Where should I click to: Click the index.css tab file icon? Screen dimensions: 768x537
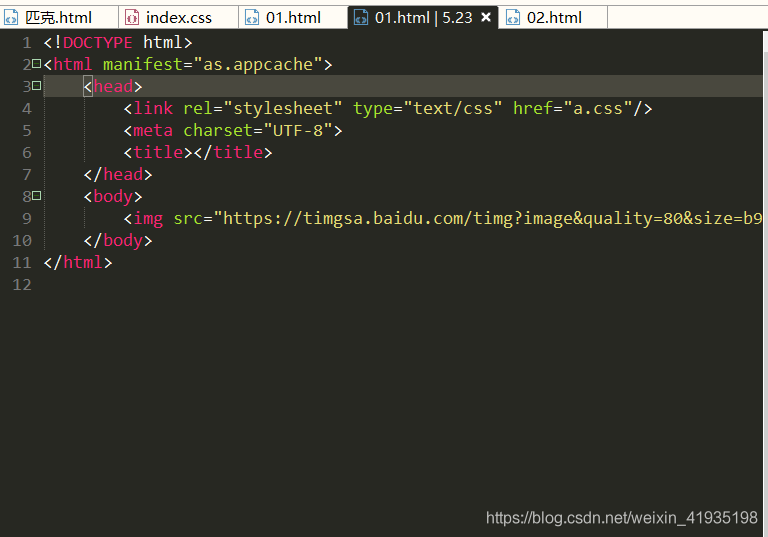(x=132, y=18)
